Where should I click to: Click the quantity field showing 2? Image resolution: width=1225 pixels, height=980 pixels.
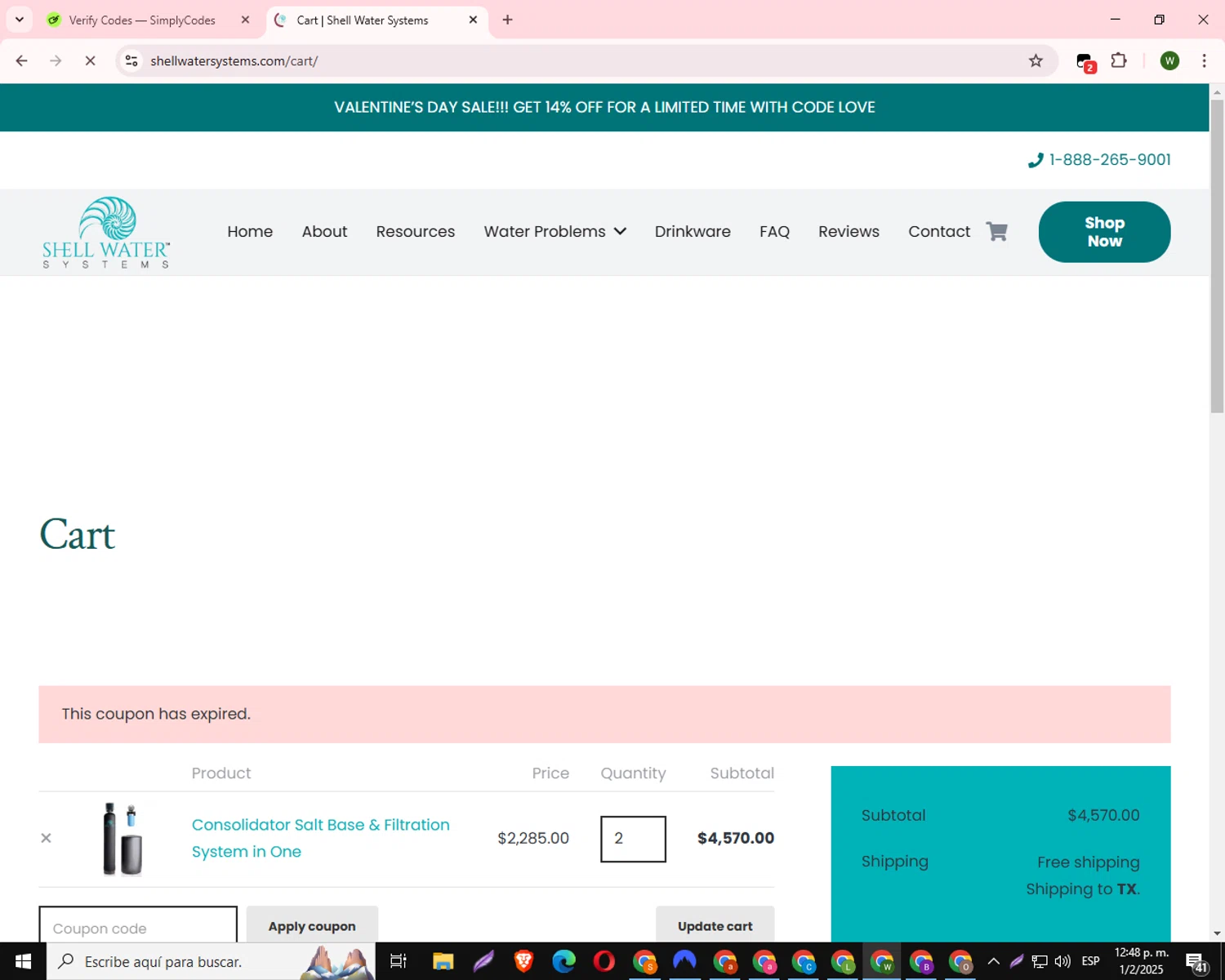point(633,839)
